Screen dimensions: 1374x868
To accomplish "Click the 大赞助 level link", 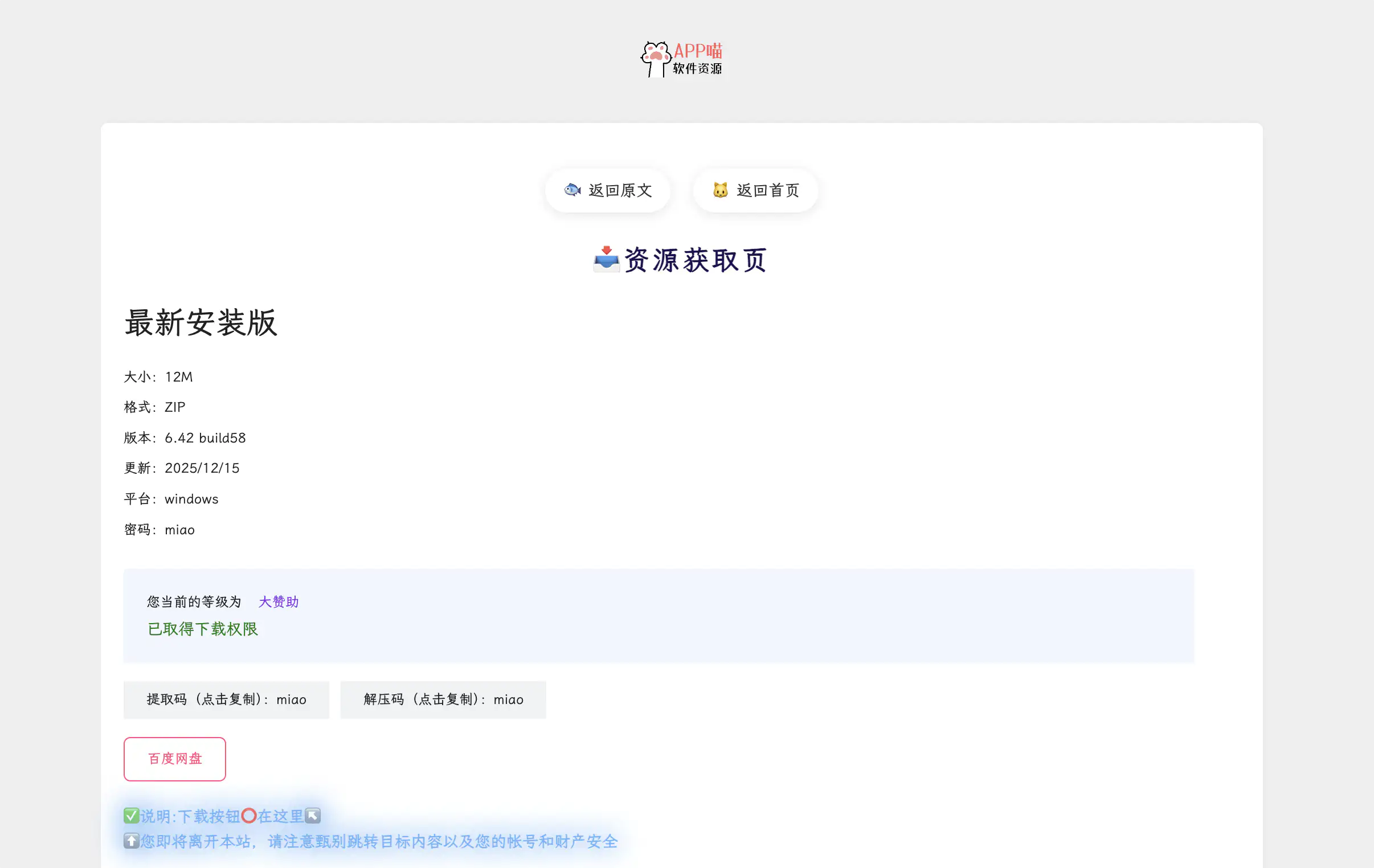I will (x=278, y=602).
